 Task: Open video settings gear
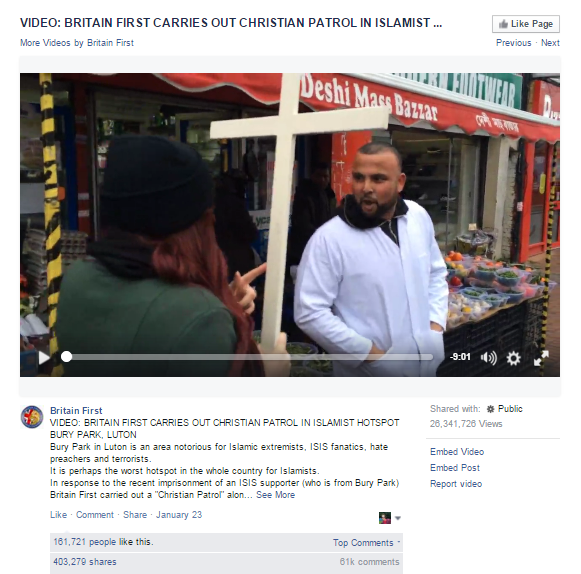[x=513, y=358]
